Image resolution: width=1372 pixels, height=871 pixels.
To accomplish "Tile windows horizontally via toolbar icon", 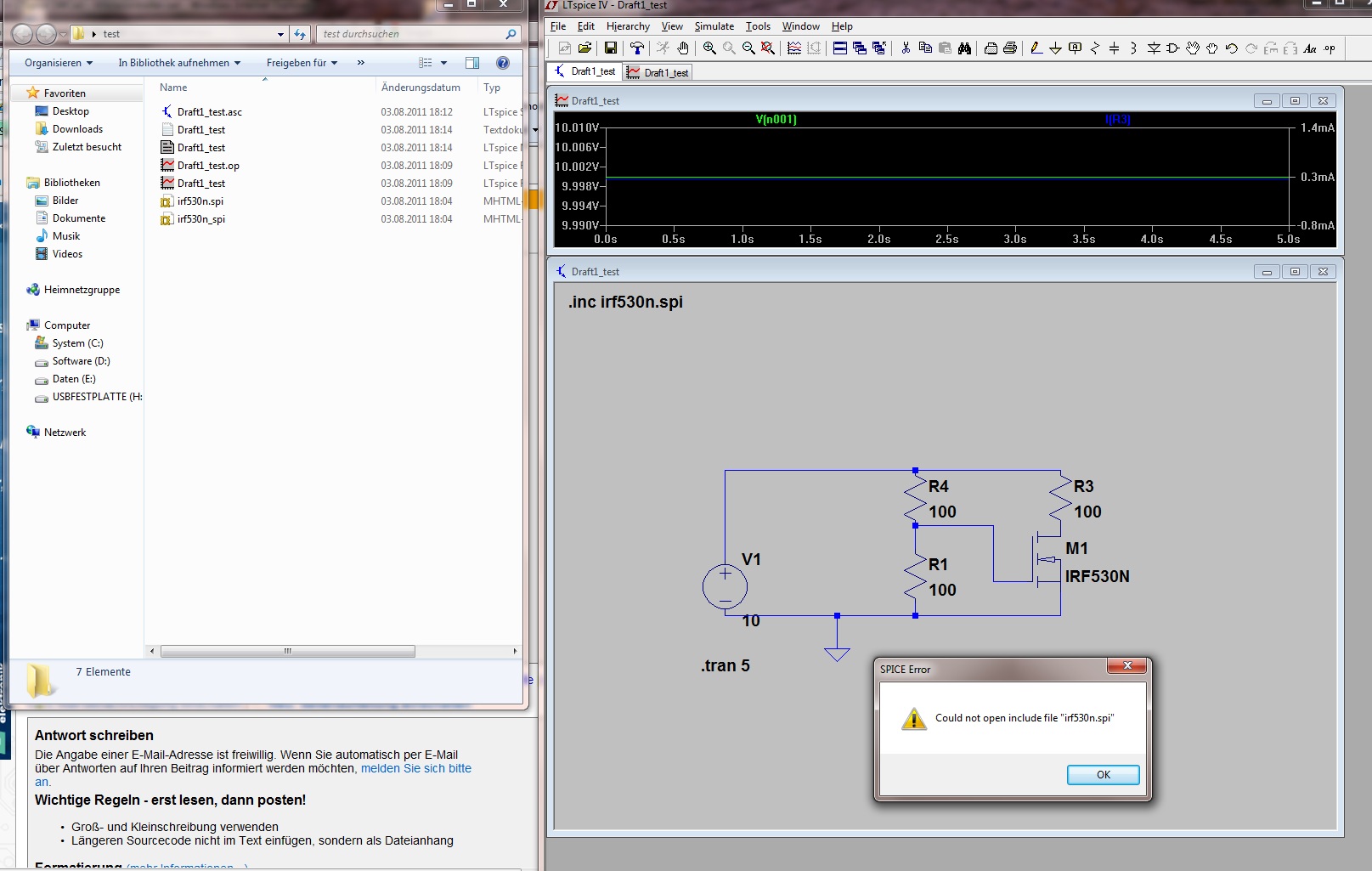I will click(839, 48).
